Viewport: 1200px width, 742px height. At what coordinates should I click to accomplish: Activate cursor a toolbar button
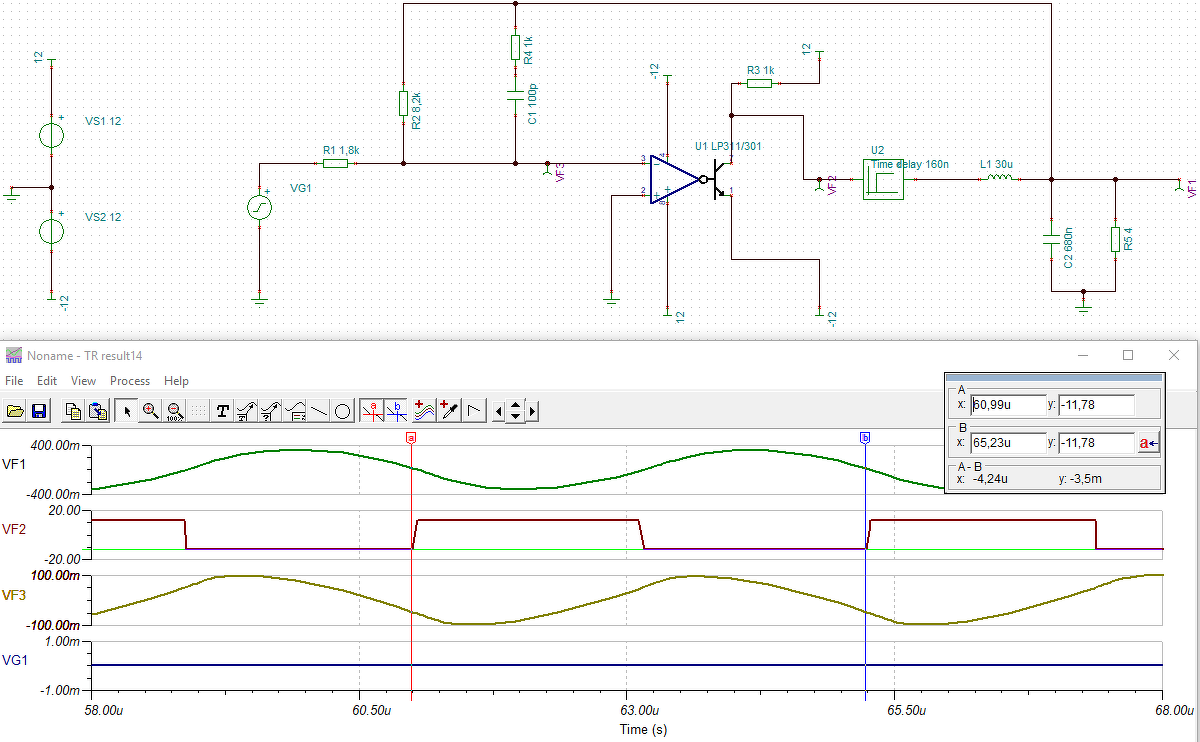372,410
